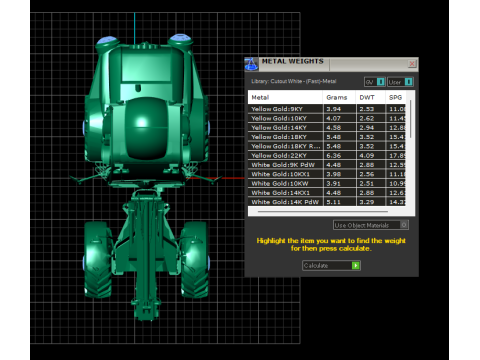Screen dimensions: 480x360
Task: Click the 3.29 DWT value
Action: click(367, 202)
